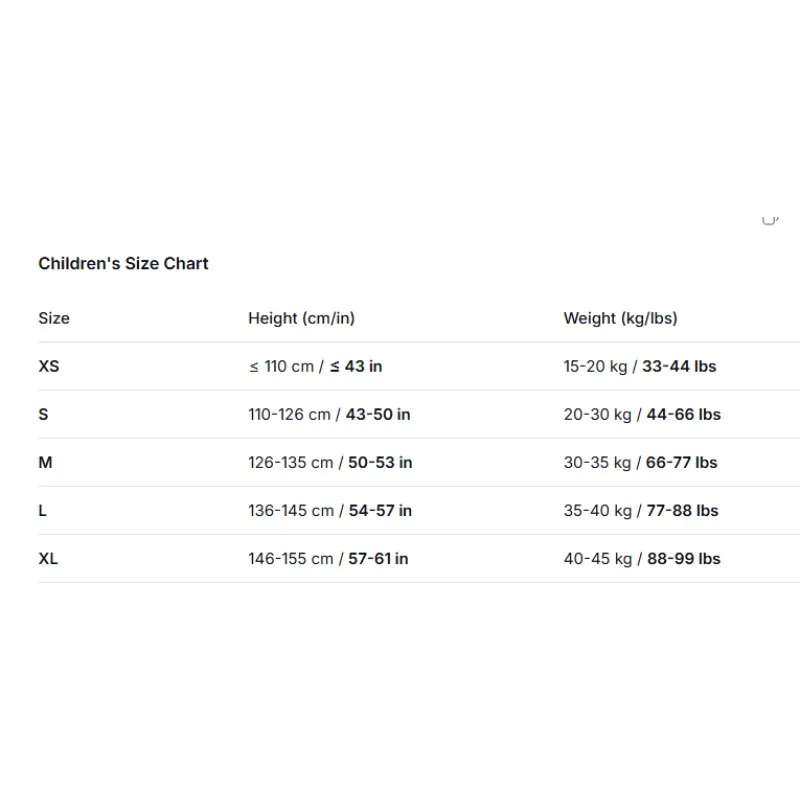Image resolution: width=800 pixels, height=800 pixels.
Task: Click the Weight (kg/lbs) column header
Action: [620, 318]
